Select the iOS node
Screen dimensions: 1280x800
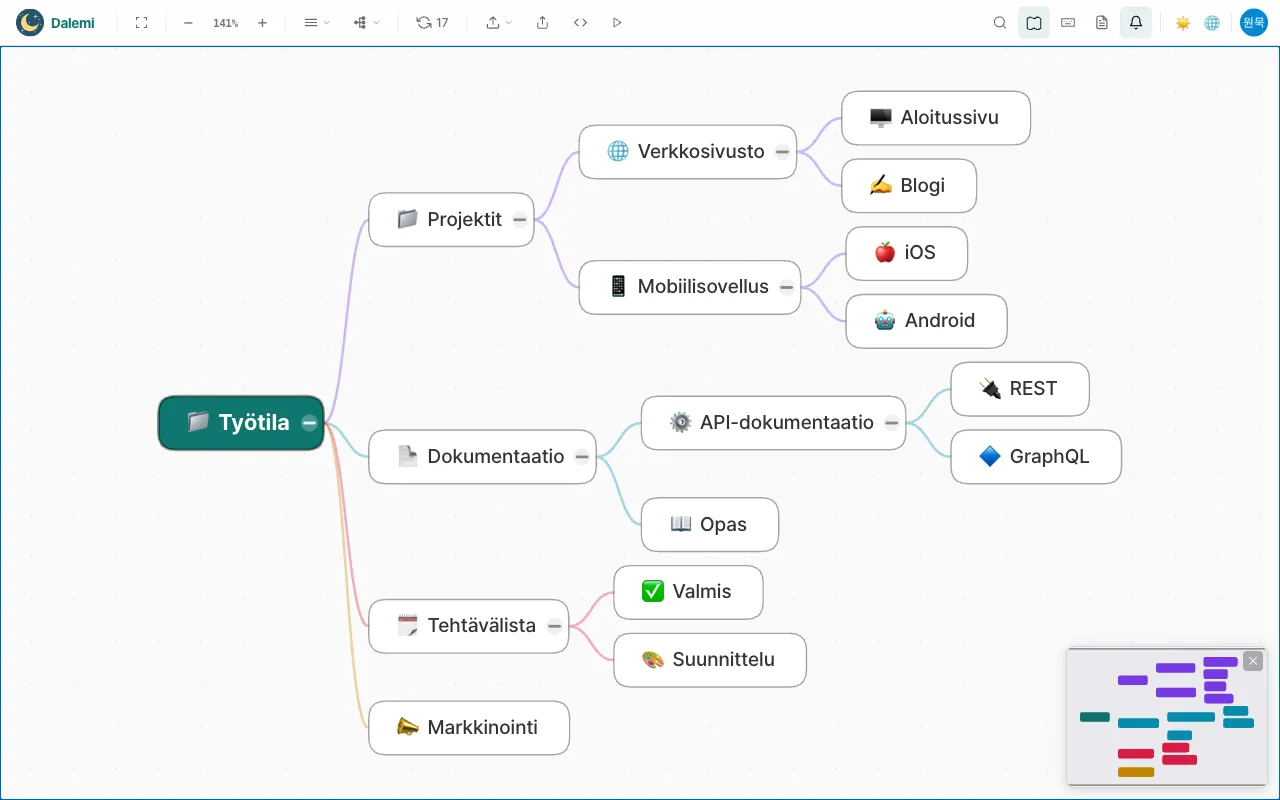pos(907,253)
